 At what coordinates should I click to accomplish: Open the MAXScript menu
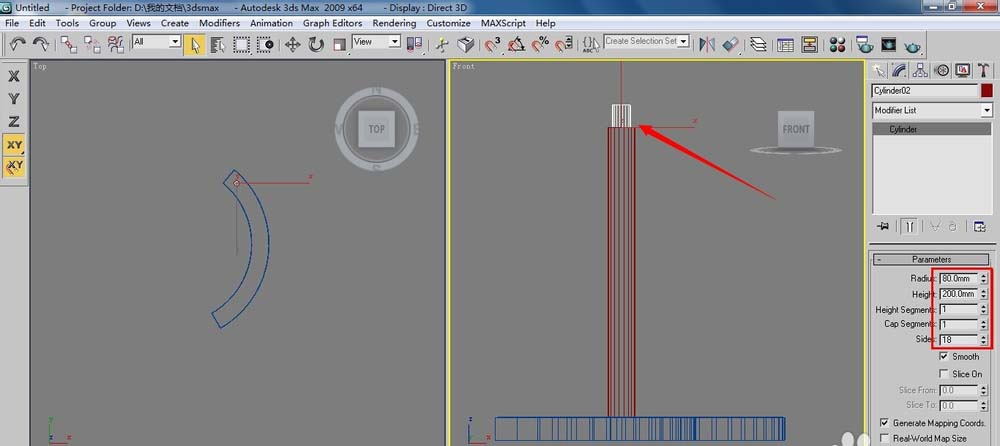tap(503, 23)
